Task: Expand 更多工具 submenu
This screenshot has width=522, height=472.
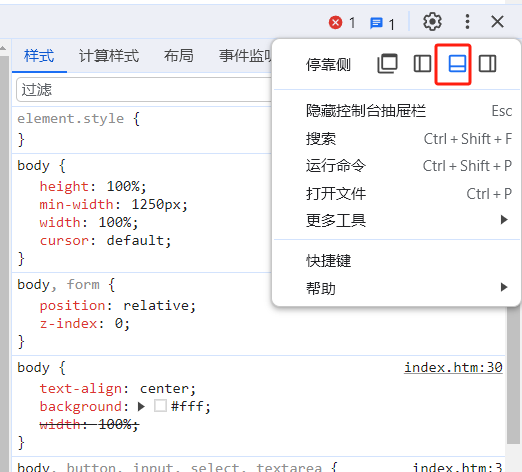Action: [397, 220]
